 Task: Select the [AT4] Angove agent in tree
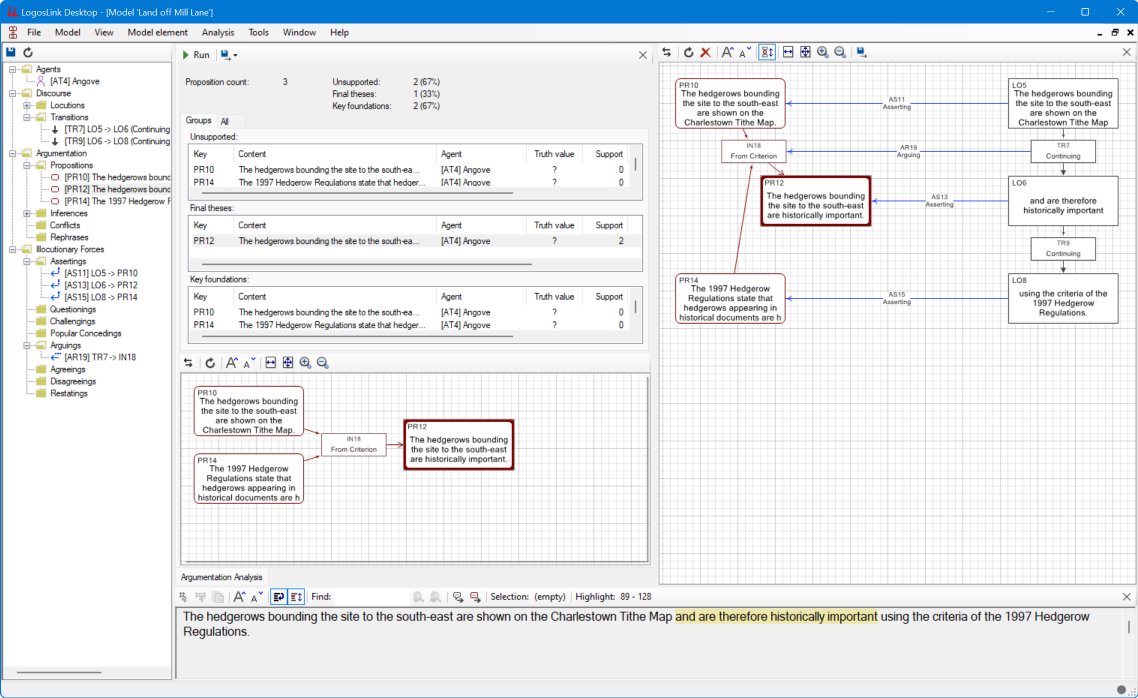tap(75, 81)
